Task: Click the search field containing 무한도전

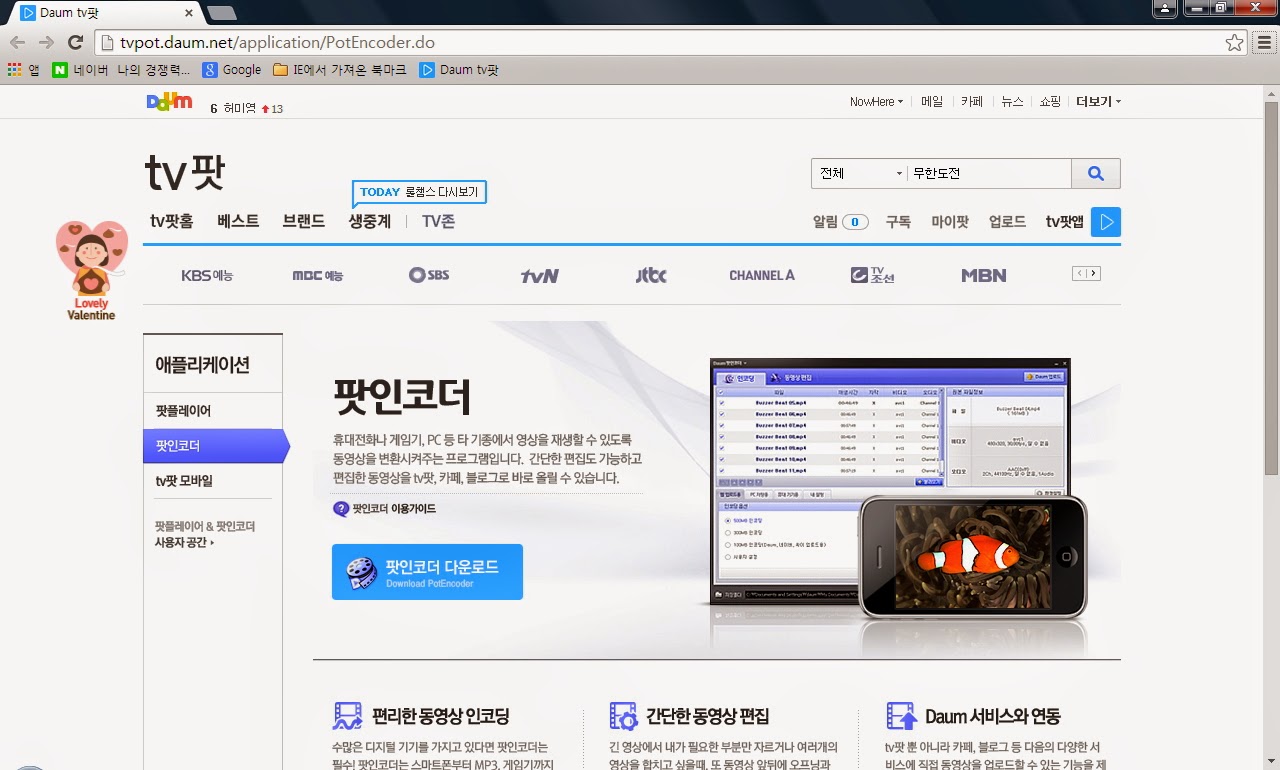Action: [988, 173]
